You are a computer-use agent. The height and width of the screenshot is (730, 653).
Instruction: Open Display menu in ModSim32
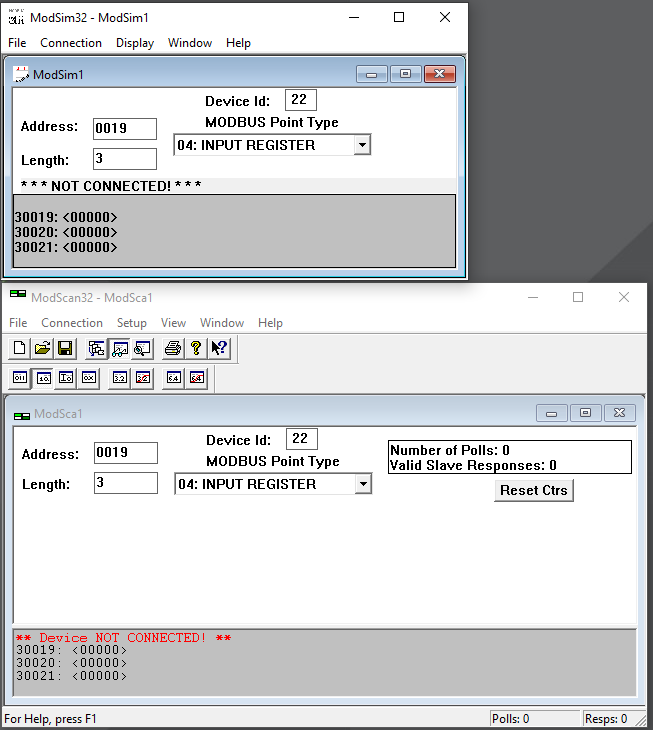[x=135, y=43]
